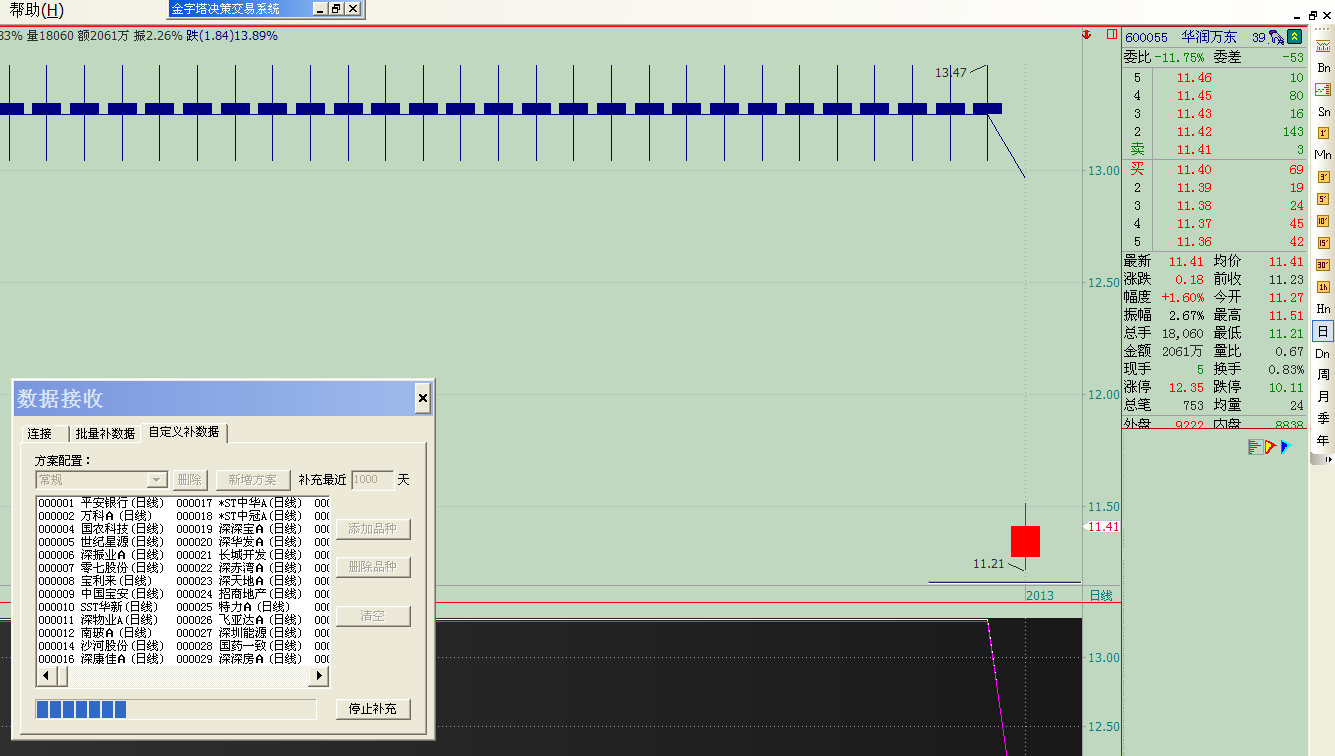1335x756 pixels.
Task: Switch to the 5-minute chart period
Action: tap(1322, 199)
